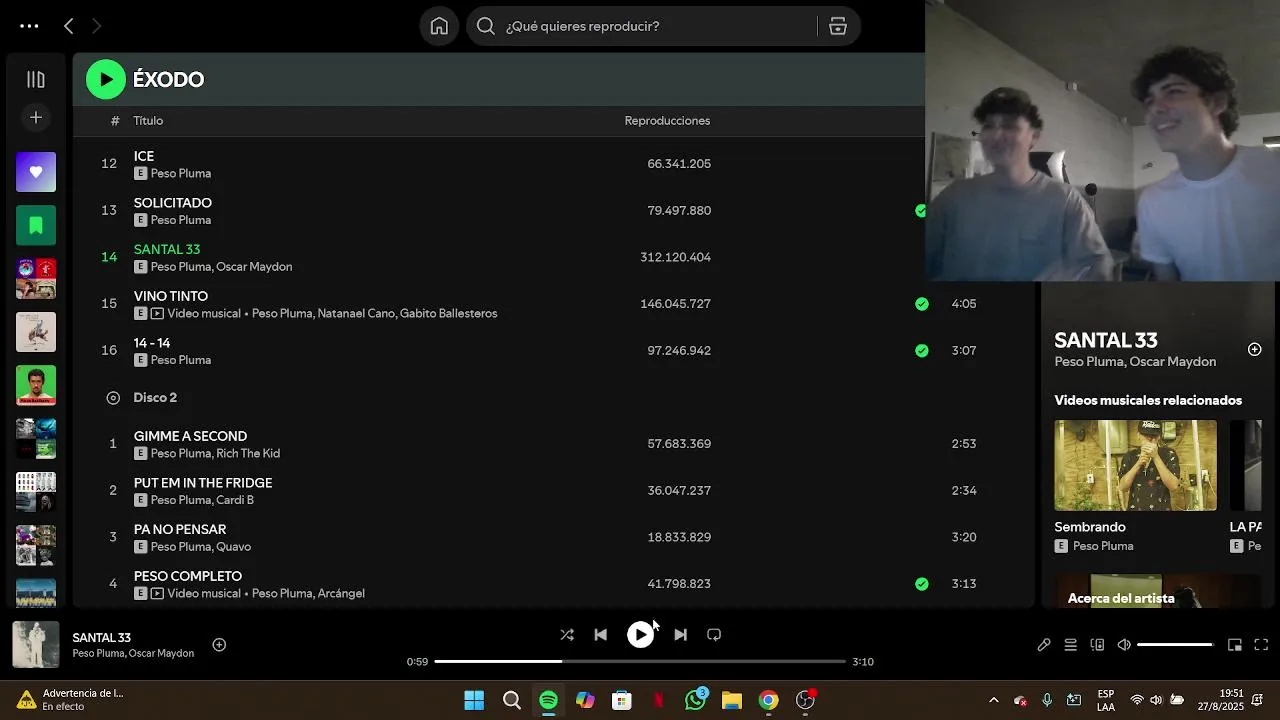
Task: Skip to next track
Action: tap(680, 634)
